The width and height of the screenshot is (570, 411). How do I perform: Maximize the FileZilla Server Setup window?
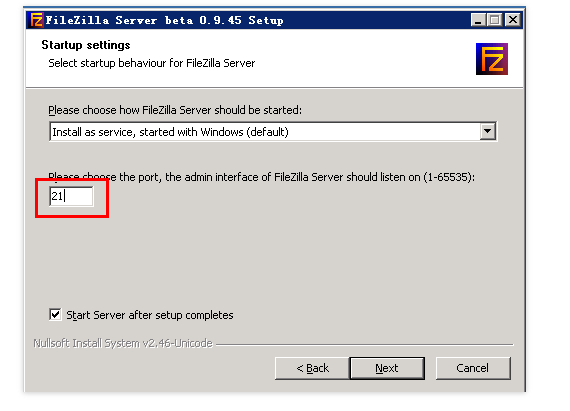(494, 20)
